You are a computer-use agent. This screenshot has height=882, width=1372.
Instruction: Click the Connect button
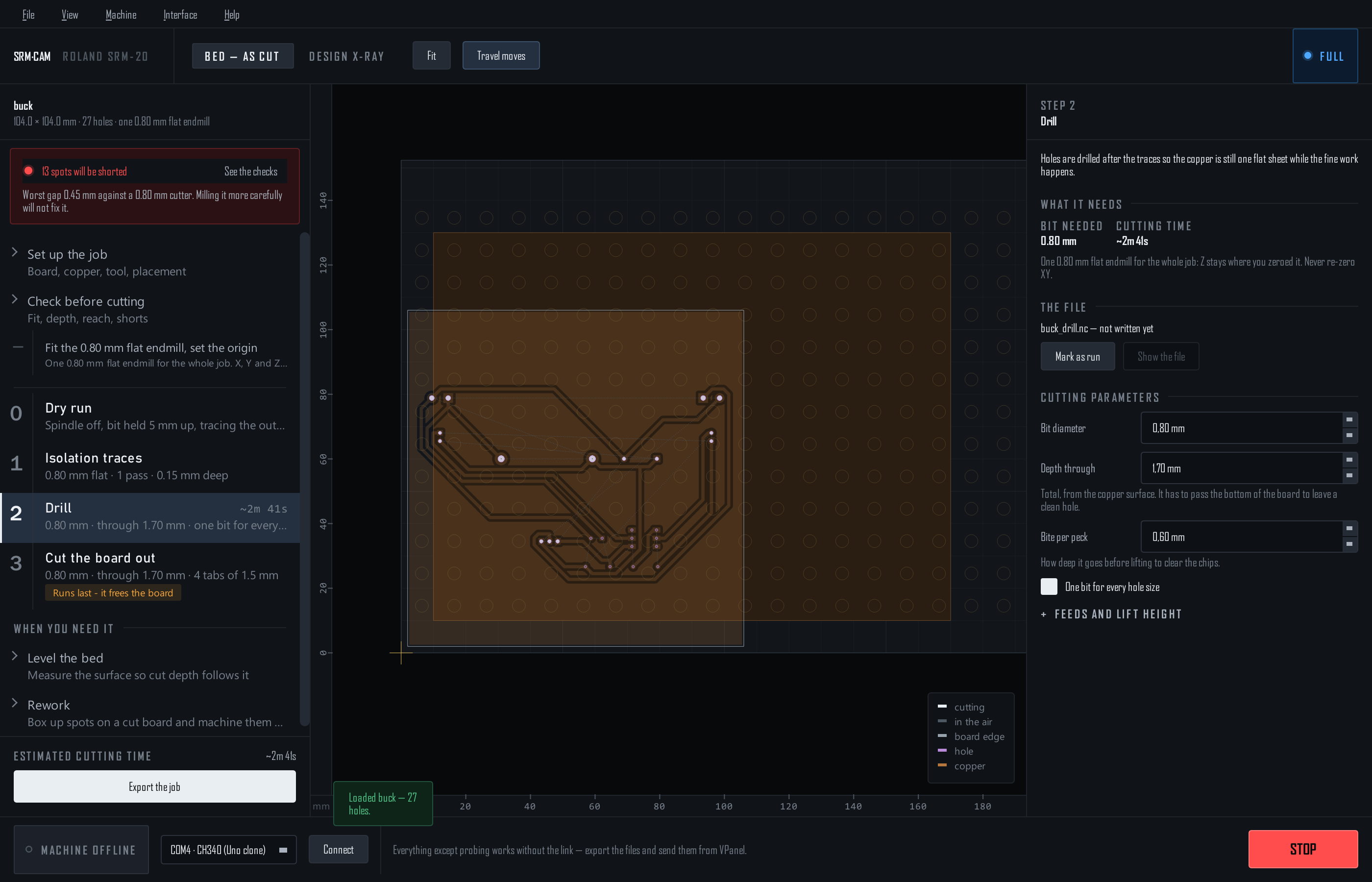coord(338,849)
